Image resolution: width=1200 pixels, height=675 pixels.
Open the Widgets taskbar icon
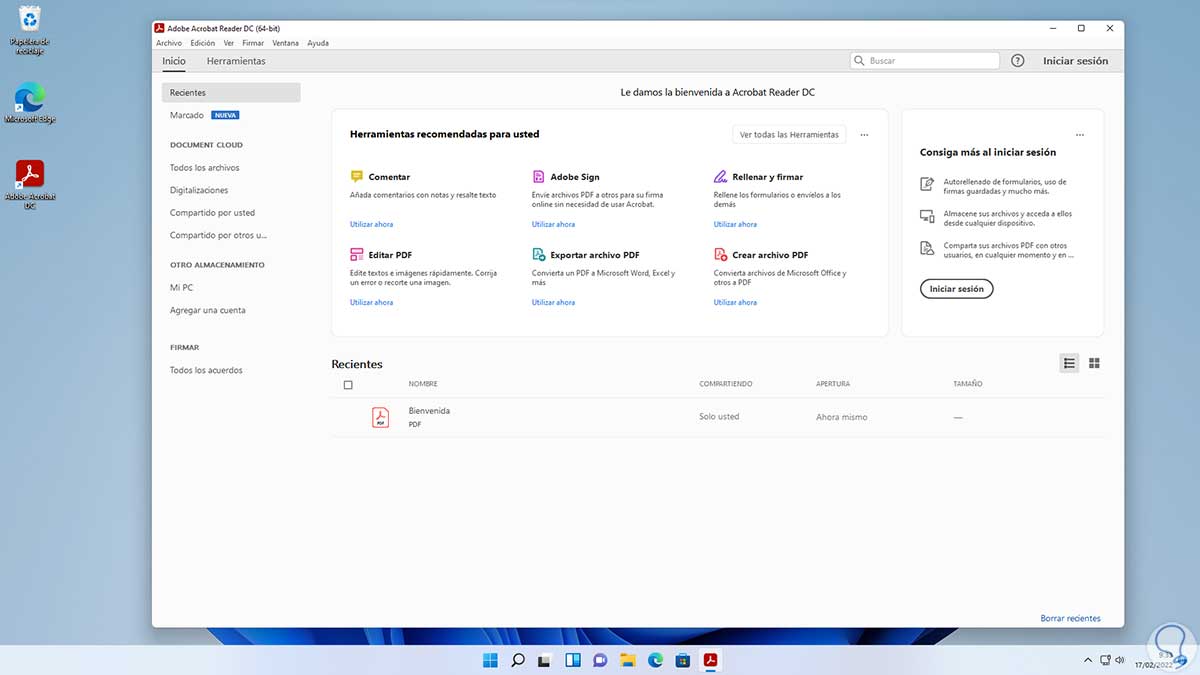pyautogui.click(x=573, y=660)
